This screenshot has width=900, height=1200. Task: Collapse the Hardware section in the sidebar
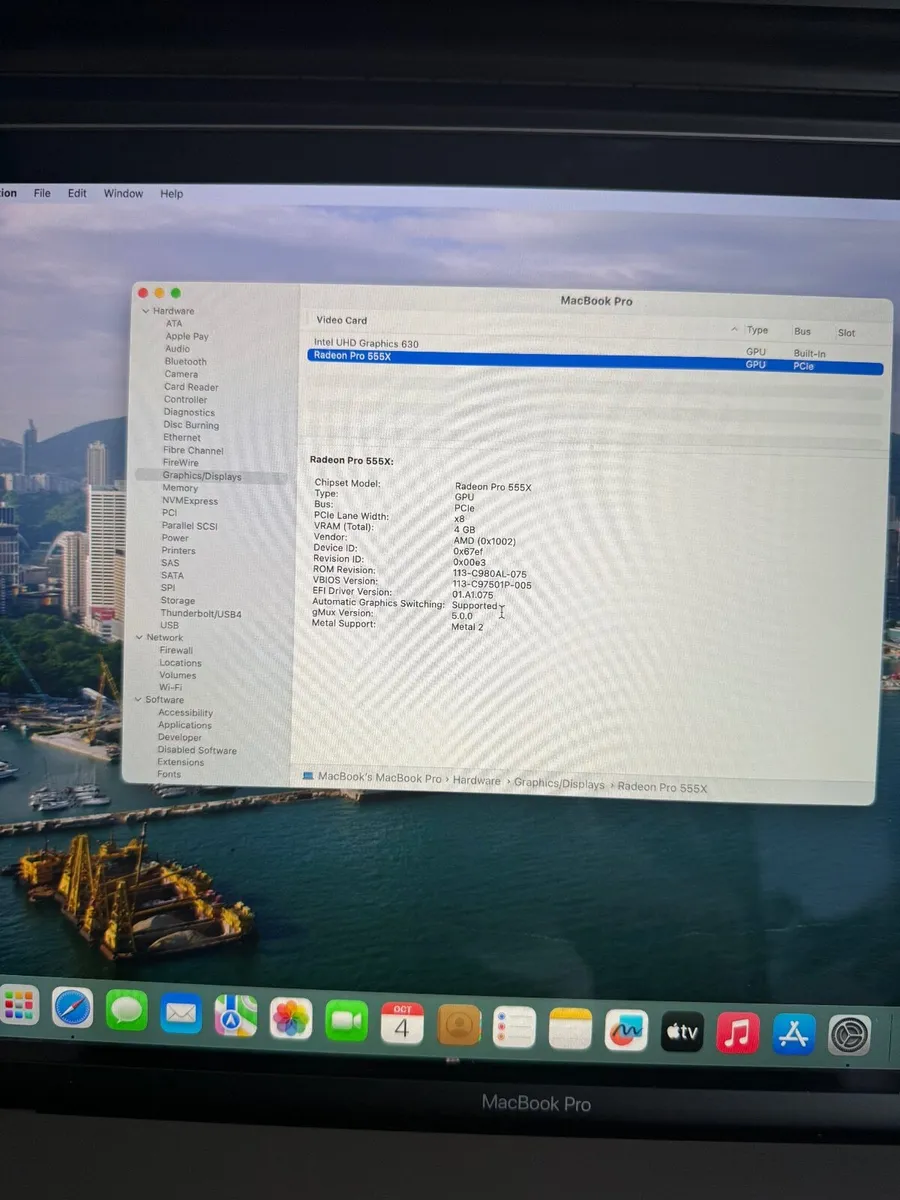coord(146,311)
